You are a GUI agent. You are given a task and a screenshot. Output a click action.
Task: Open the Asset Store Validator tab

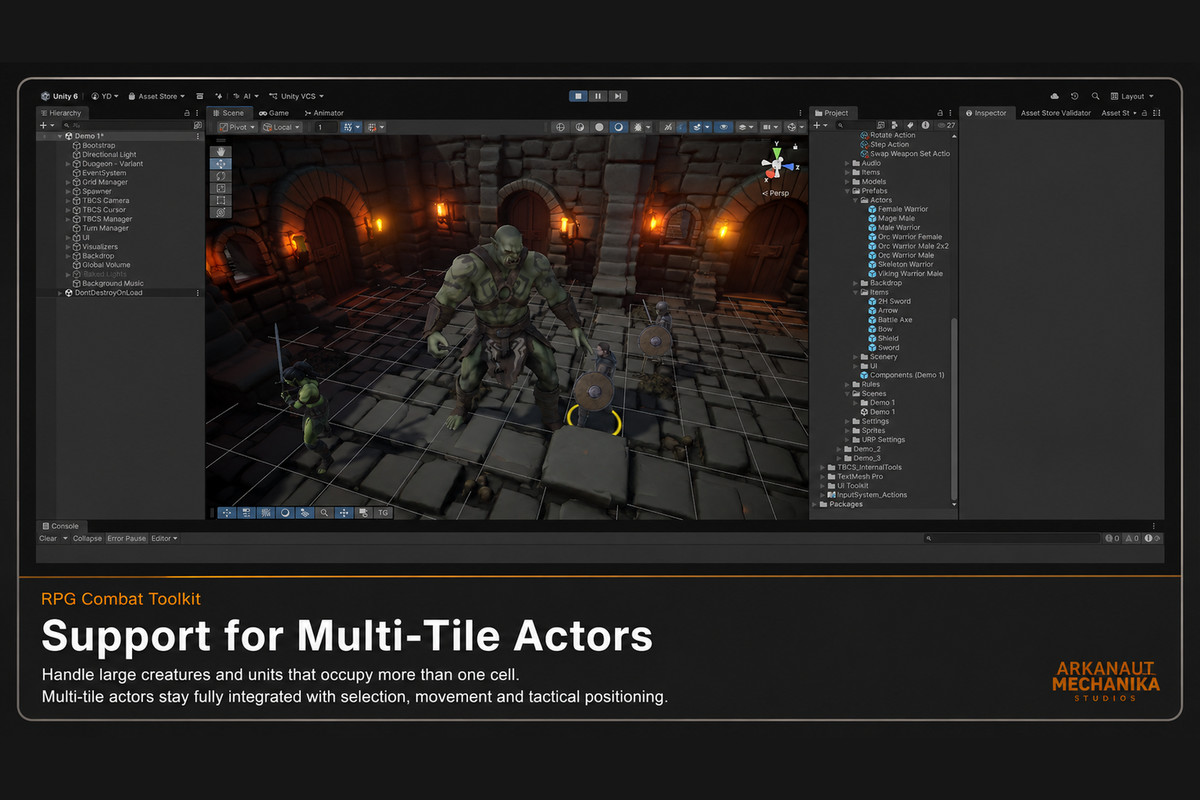(x=1056, y=113)
